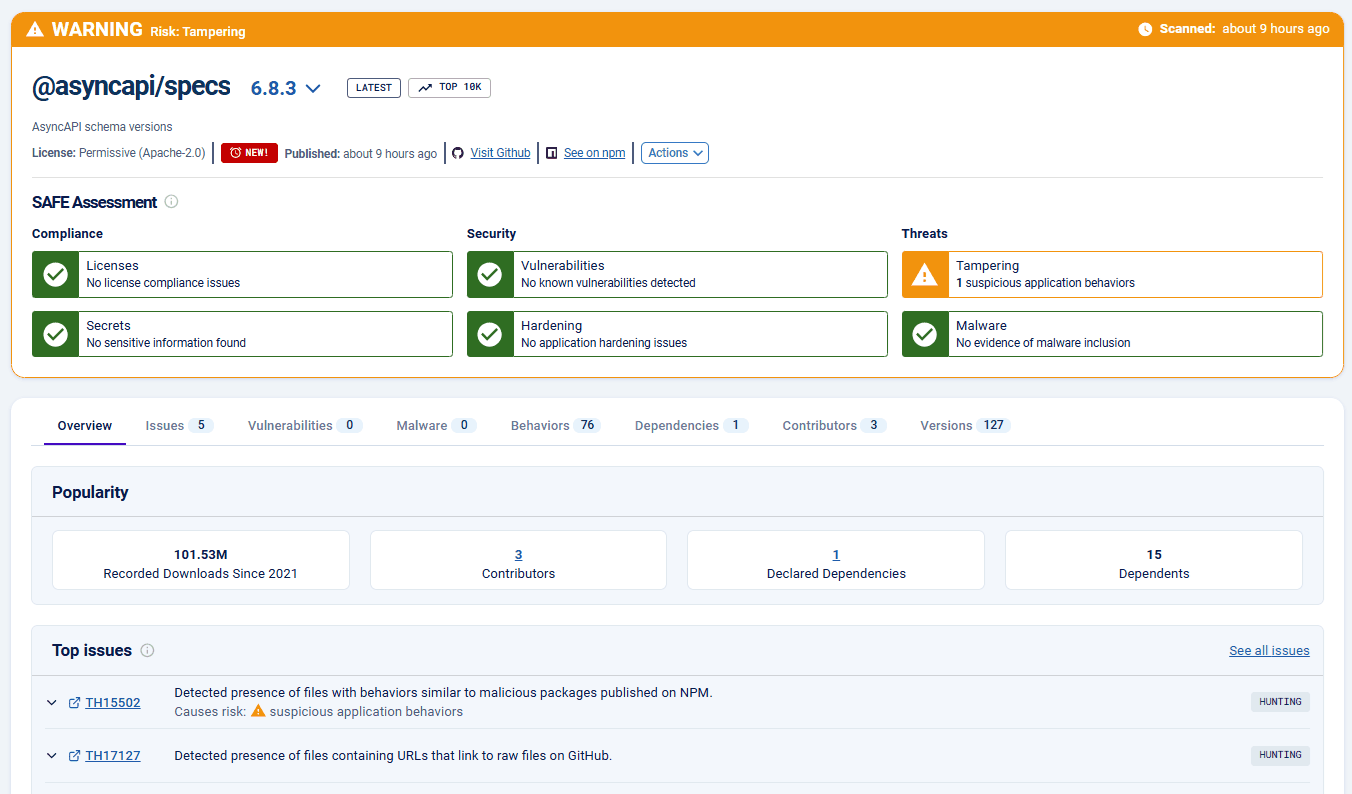Viewport: 1352px width, 794px height.
Task: Open the Dependencies tab
Action: (676, 425)
